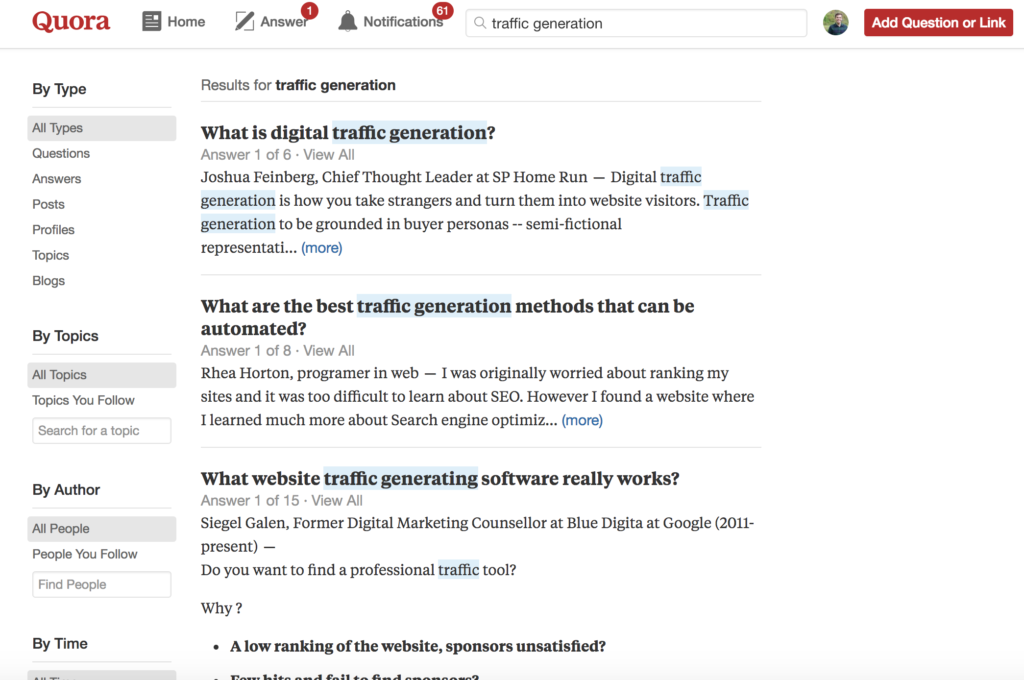Select People You Follow filter
This screenshot has height=680, width=1024.
point(85,555)
